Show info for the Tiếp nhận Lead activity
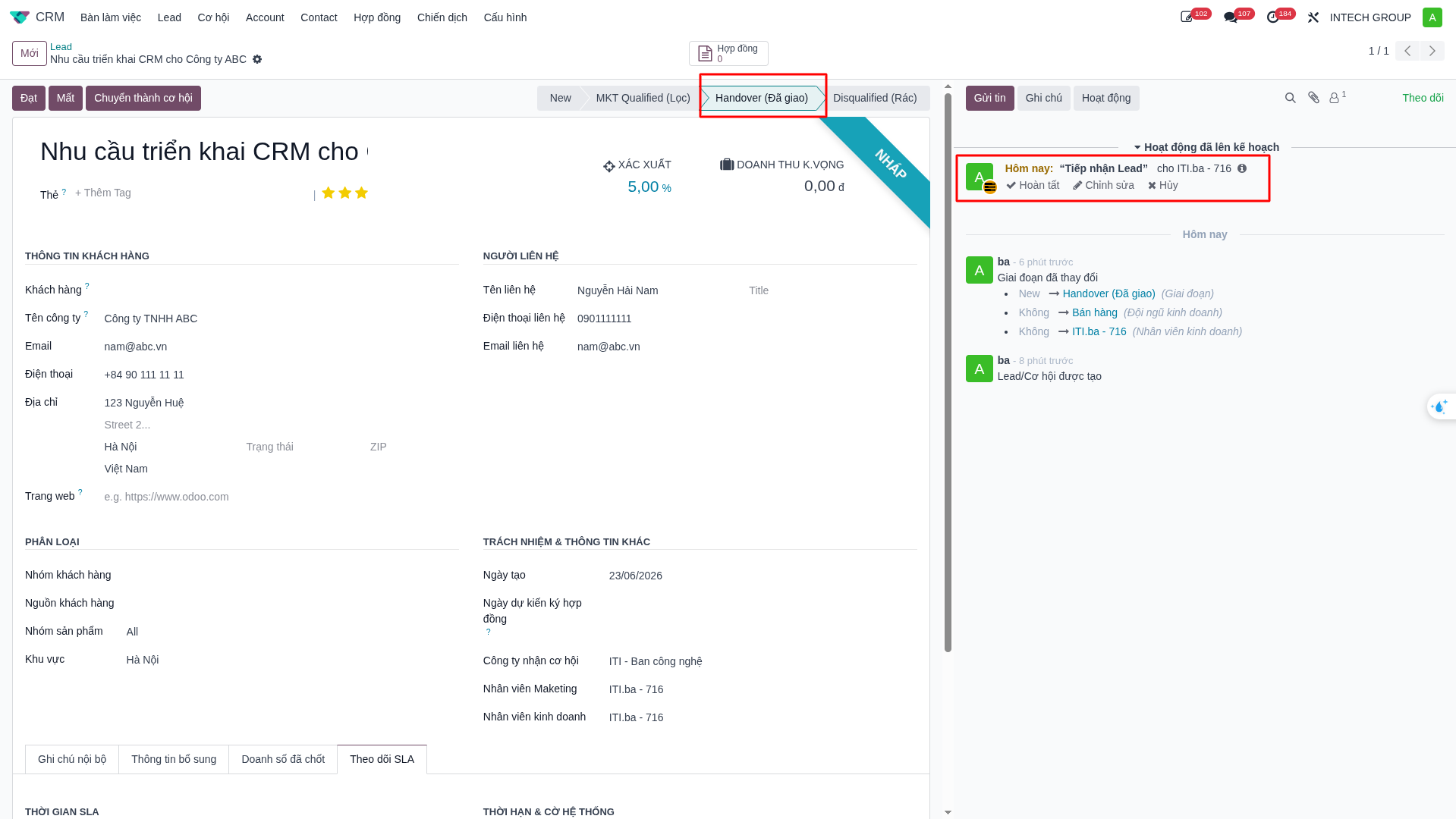 pyautogui.click(x=1242, y=168)
